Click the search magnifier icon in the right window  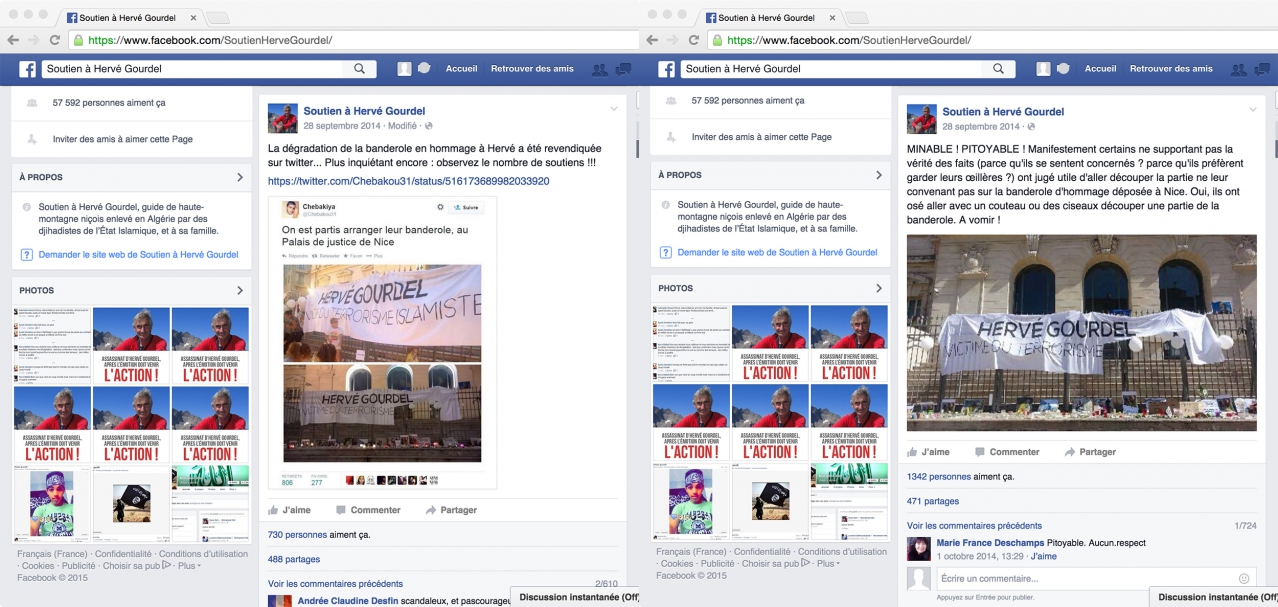998,69
